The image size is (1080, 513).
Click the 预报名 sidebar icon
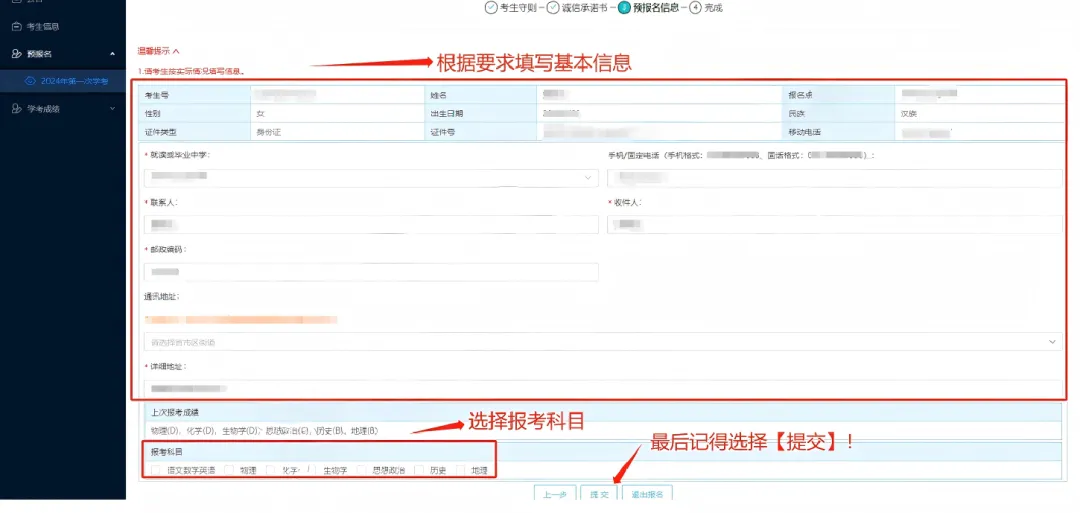pos(18,54)
